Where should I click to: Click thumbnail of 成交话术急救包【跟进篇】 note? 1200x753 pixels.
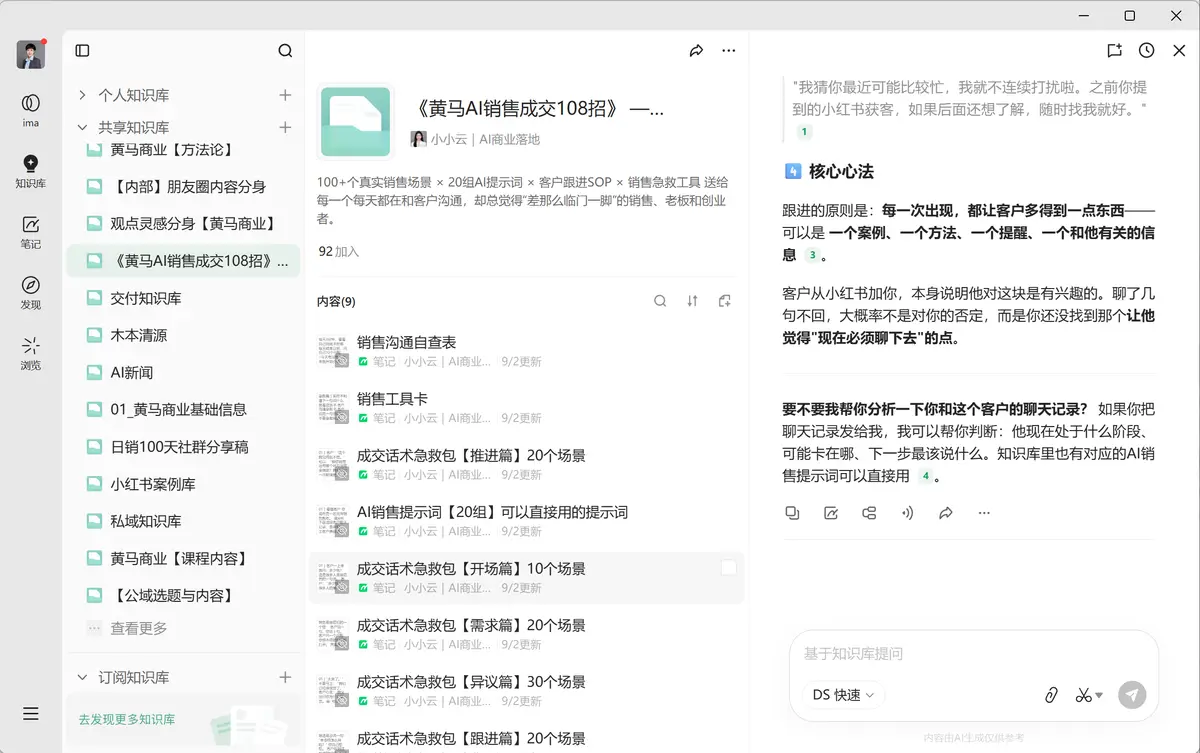333,742
